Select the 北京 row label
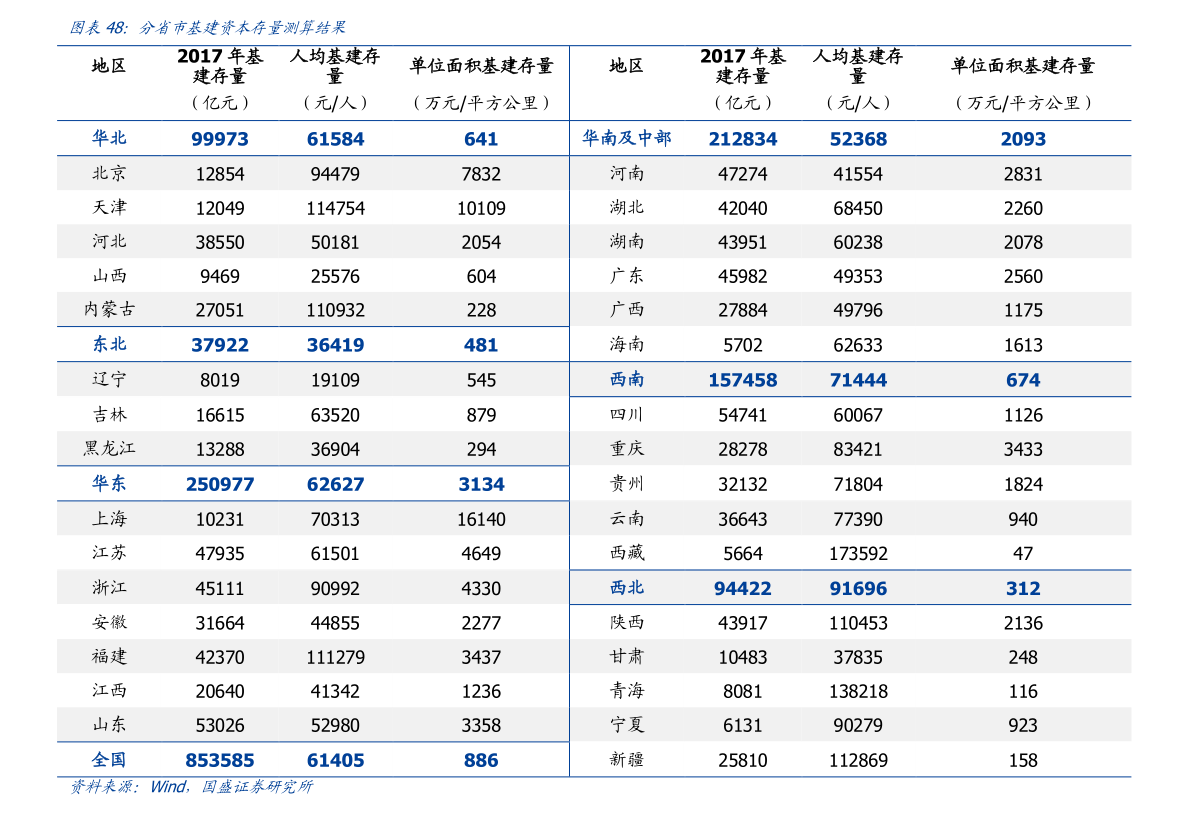Image resolution: width=1191 pixels, height=816 pixels. [109, 173]
